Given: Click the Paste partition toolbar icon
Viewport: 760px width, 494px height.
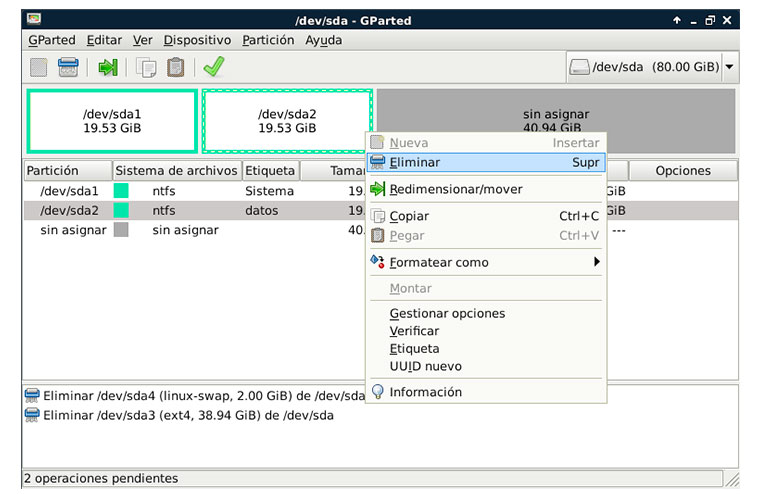Looking at the screenshot, I should click(175, 67).
